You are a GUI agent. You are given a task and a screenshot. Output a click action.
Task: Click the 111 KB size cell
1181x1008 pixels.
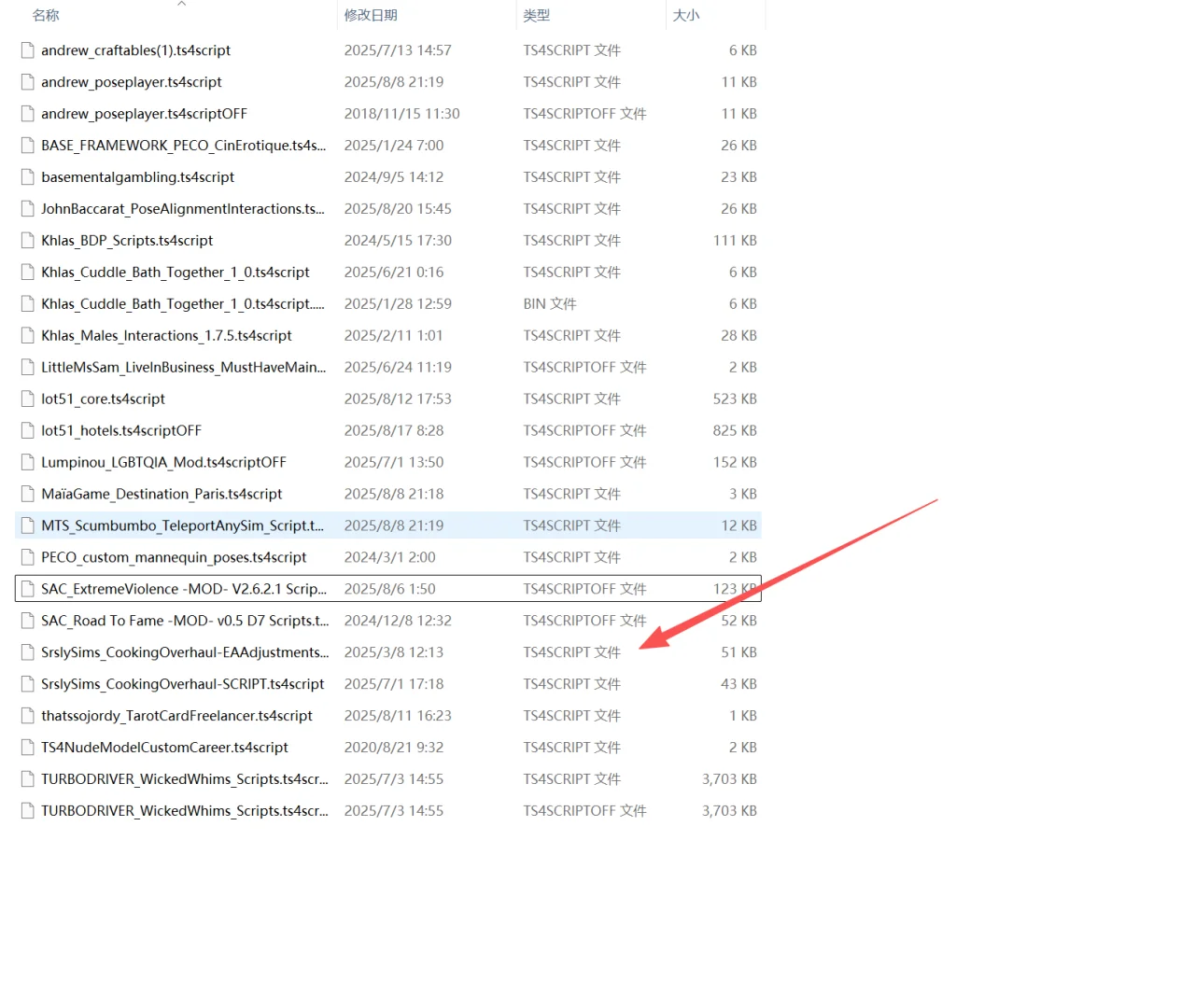pos(735,241)
